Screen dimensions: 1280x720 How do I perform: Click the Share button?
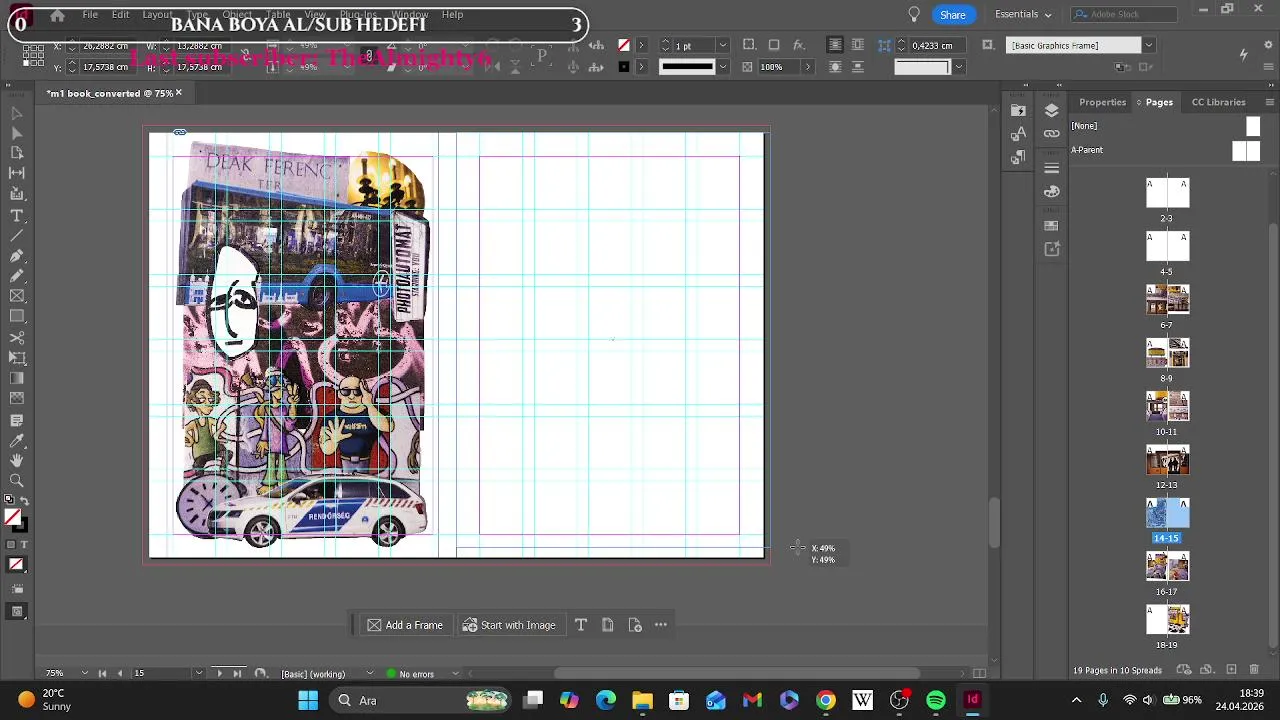coord(952,14)
